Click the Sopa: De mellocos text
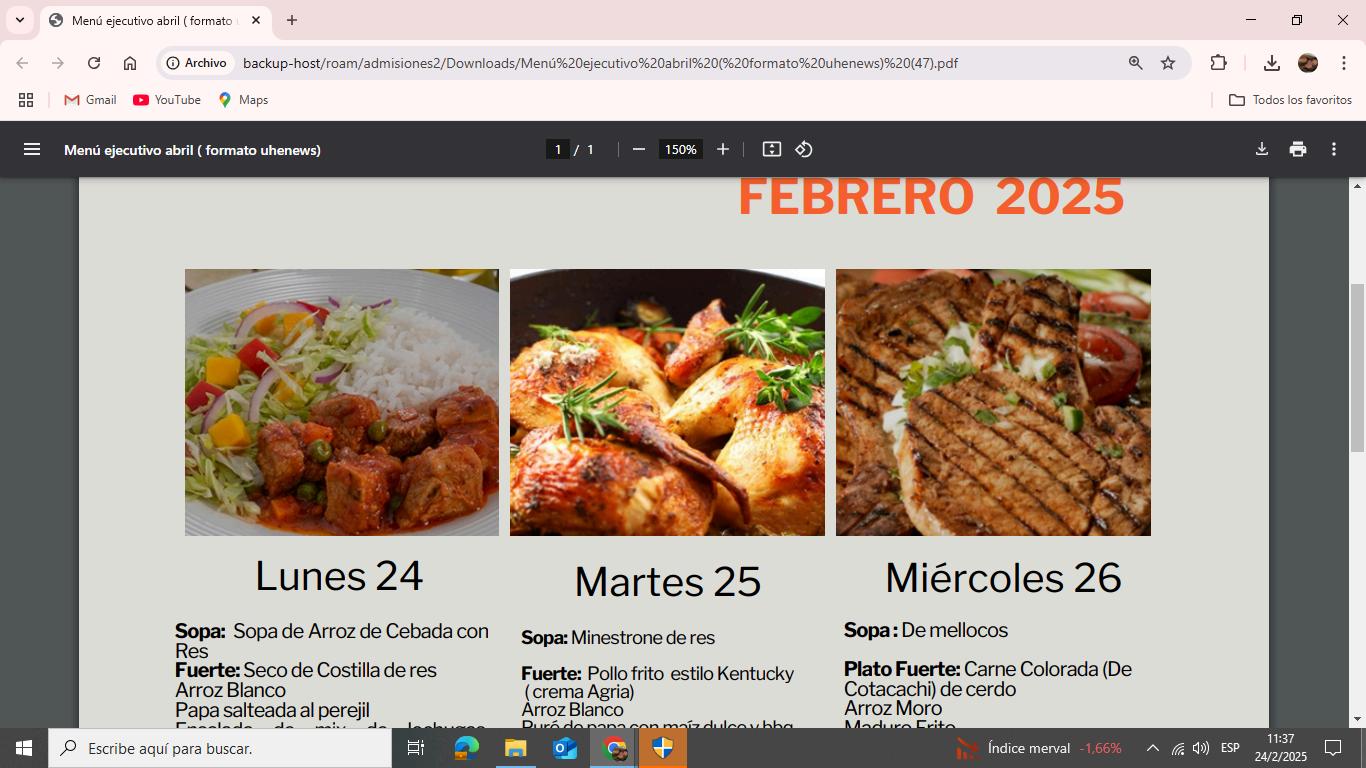This screenshot has height=768, width=1366. [926, 630]
